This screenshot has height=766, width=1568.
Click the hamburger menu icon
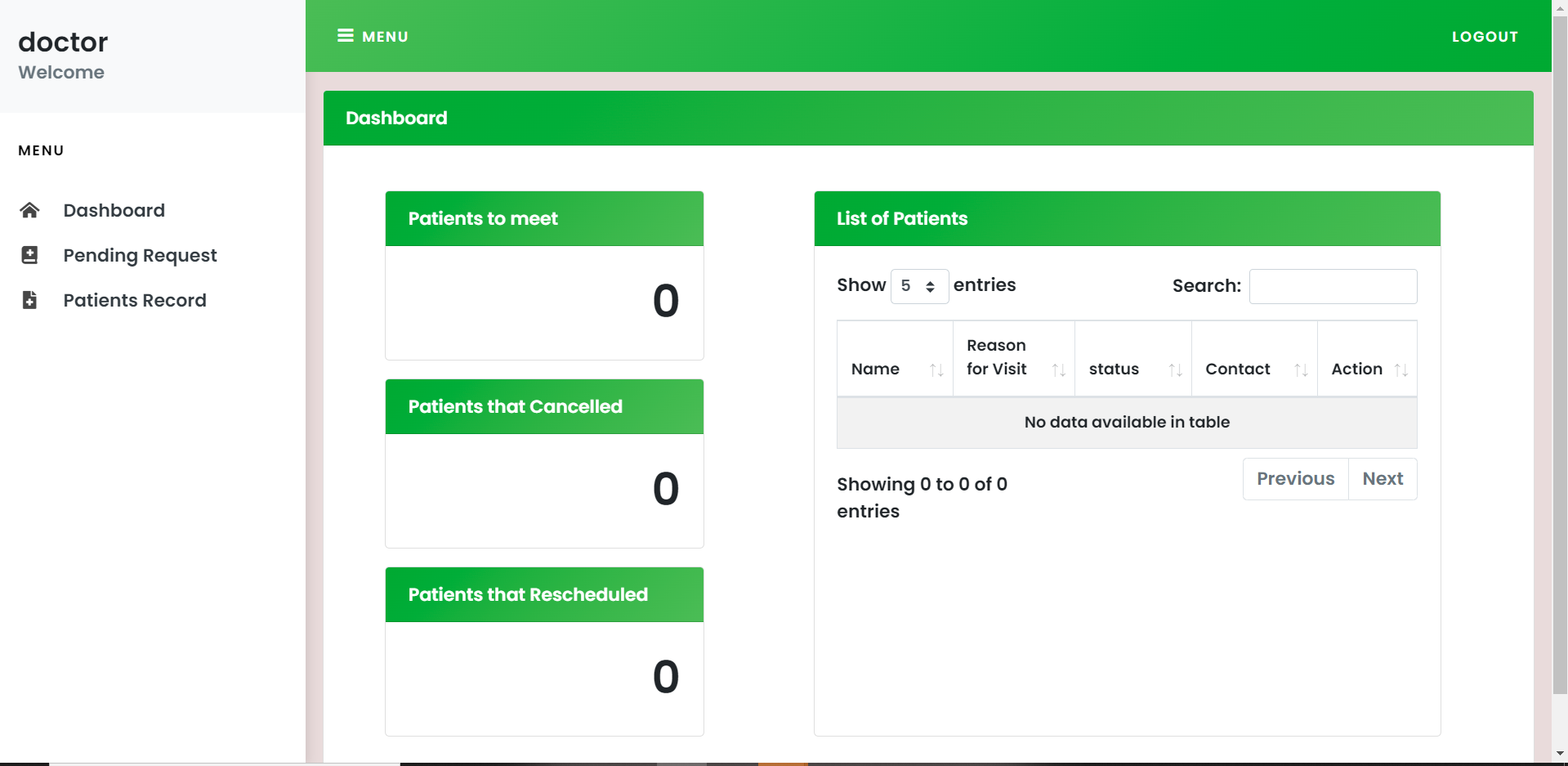point(346,36)
